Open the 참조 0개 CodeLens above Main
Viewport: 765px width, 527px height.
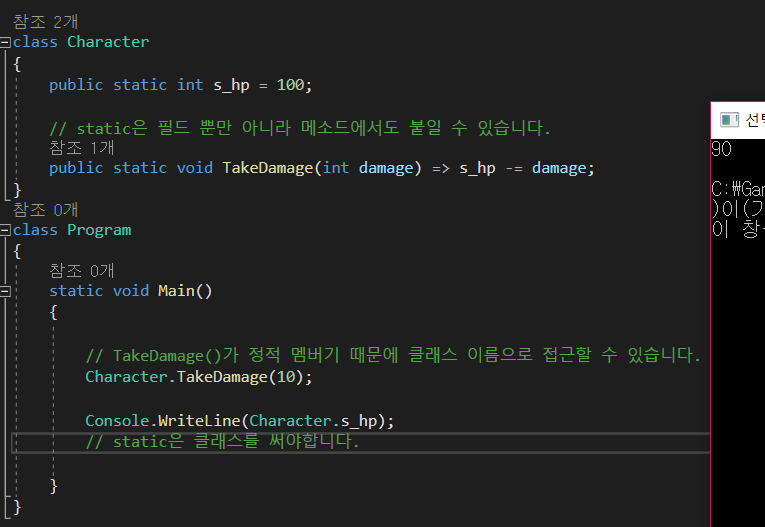coord(81,270)
